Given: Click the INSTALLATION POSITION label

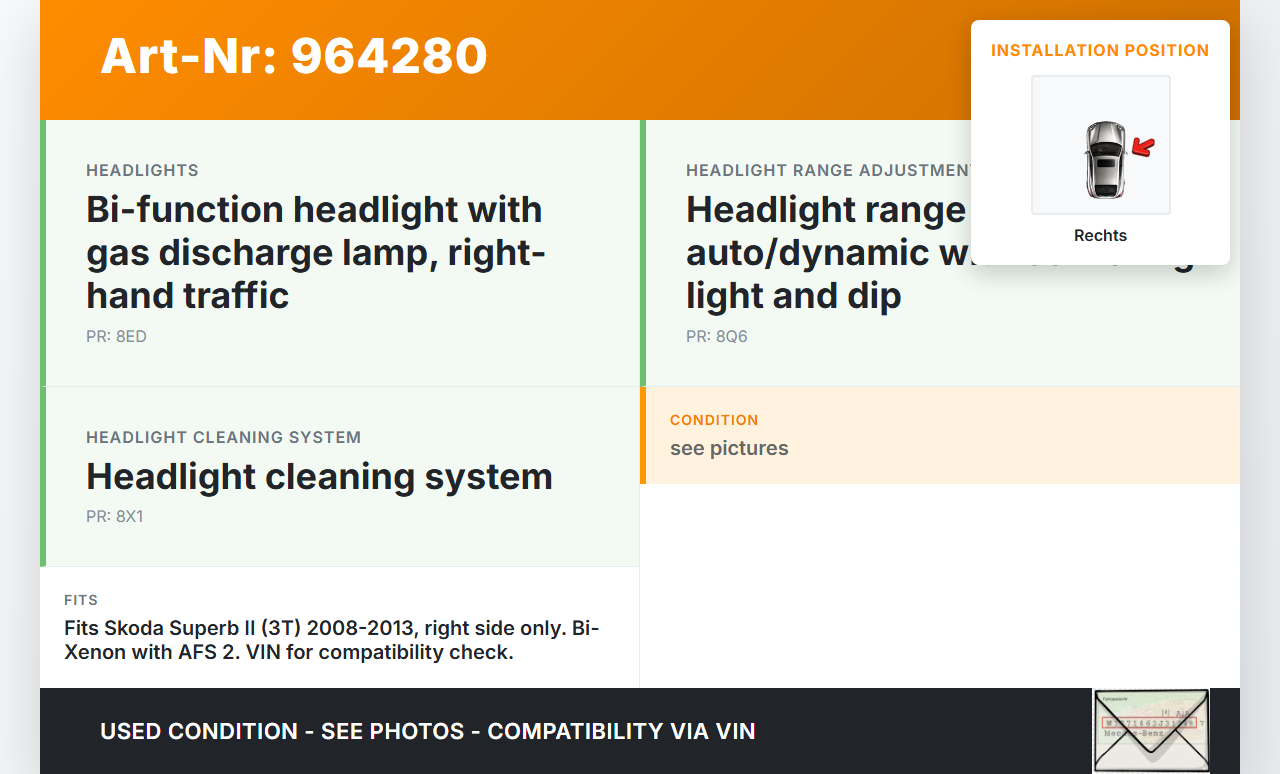Looking at the screenshot, I should coord(1100,50).
